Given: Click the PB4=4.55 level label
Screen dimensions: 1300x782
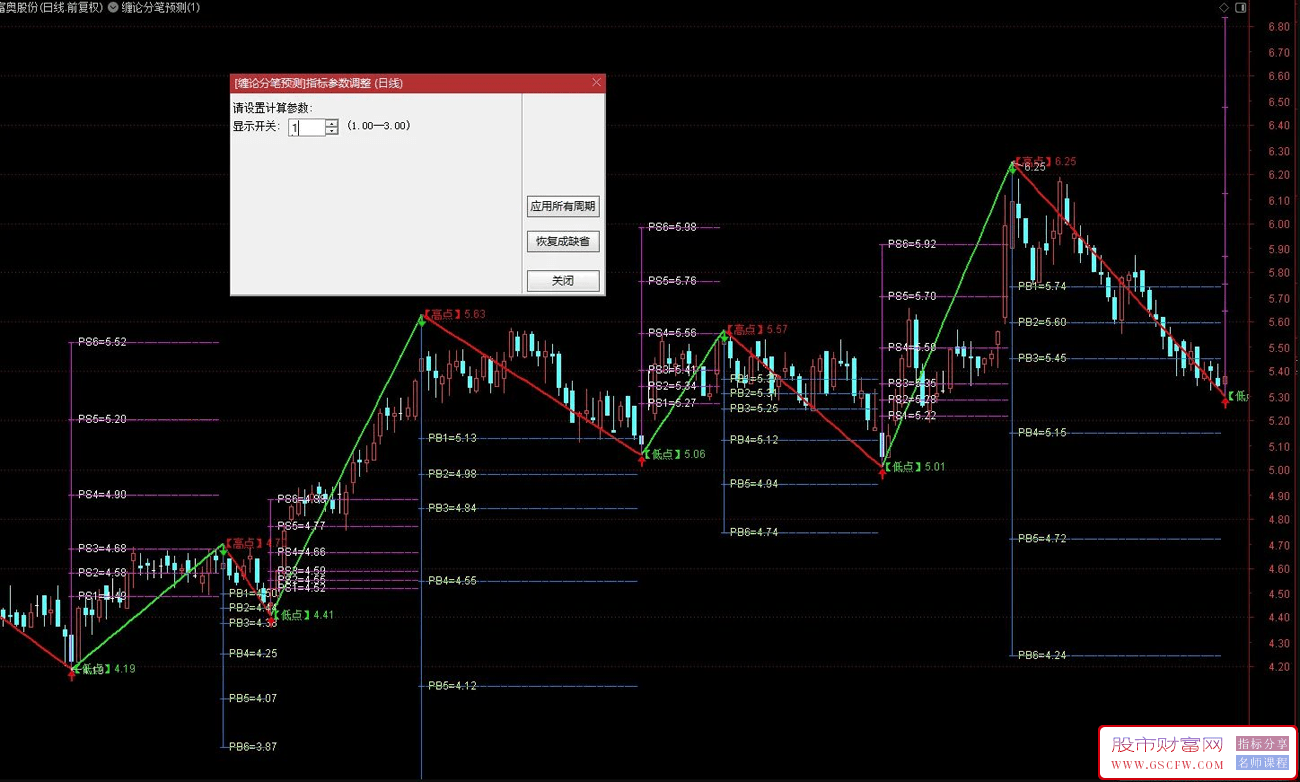Looking at the screenshot, I should pyautogui.click(x=452, y=580).
